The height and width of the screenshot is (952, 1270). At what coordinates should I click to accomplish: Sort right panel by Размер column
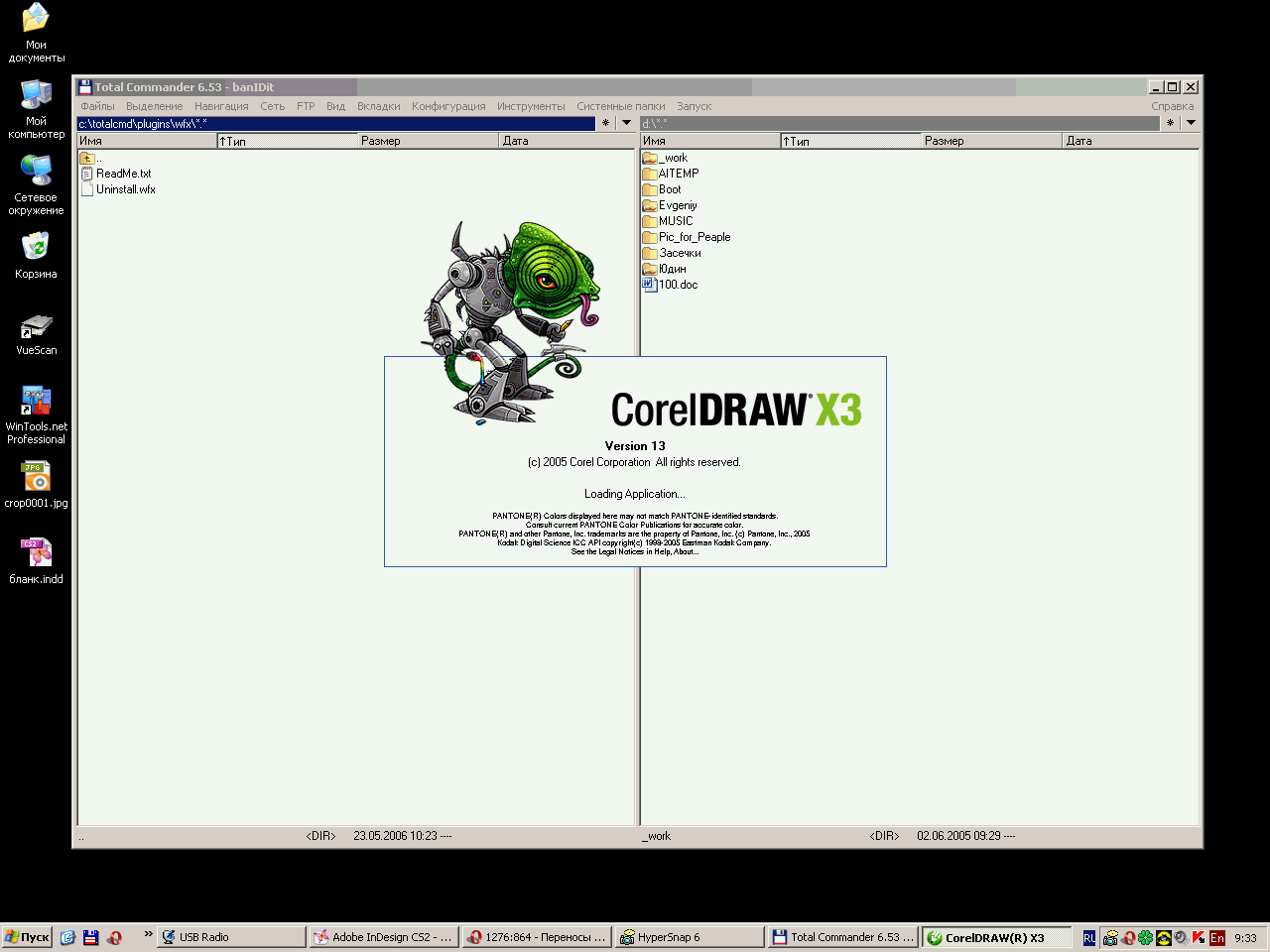(992, 141)
